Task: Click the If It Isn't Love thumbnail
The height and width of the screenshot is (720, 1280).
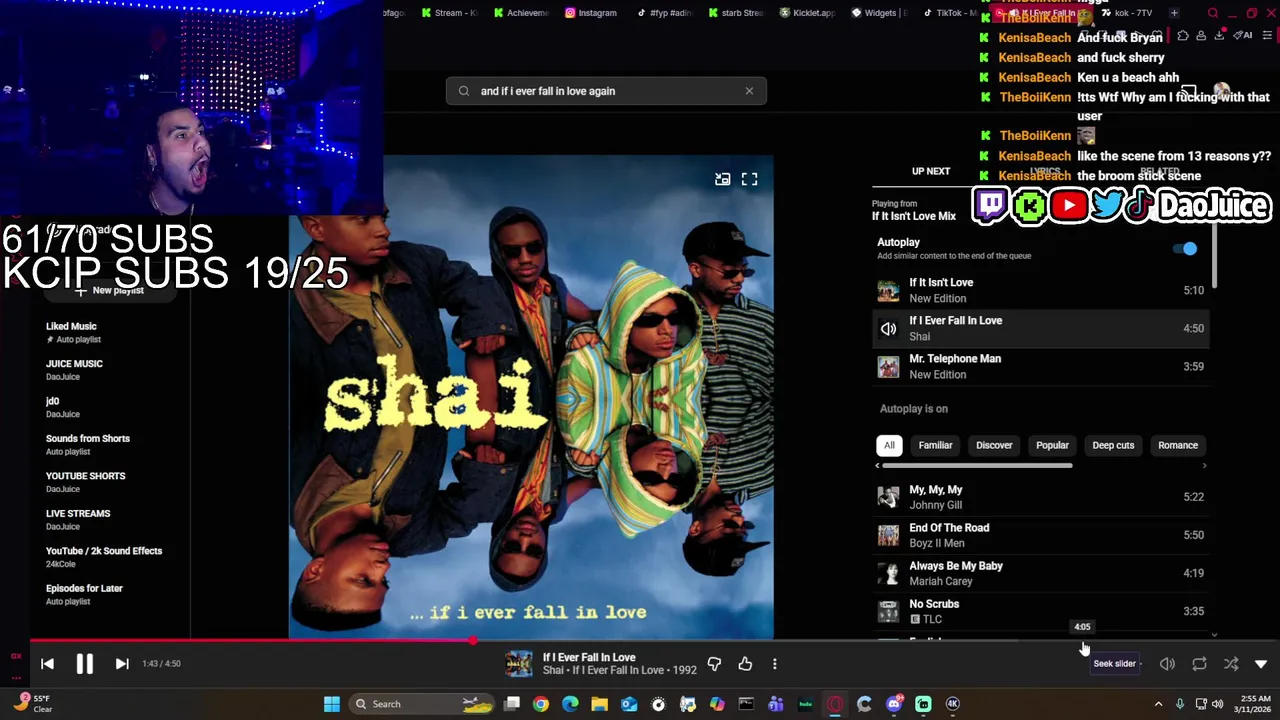Action: coord(888,290)
